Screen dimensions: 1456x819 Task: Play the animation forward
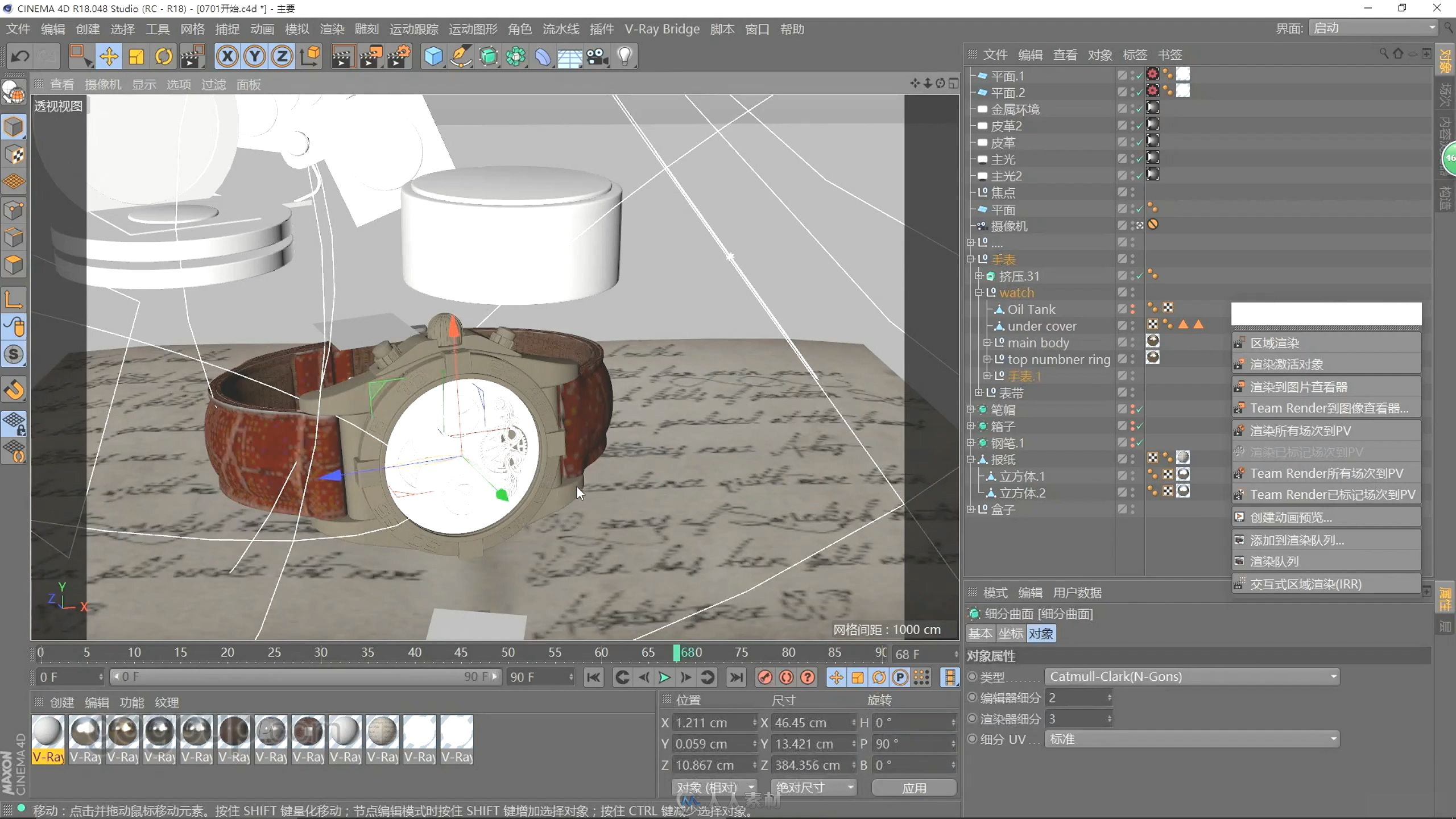click(664, 677)
